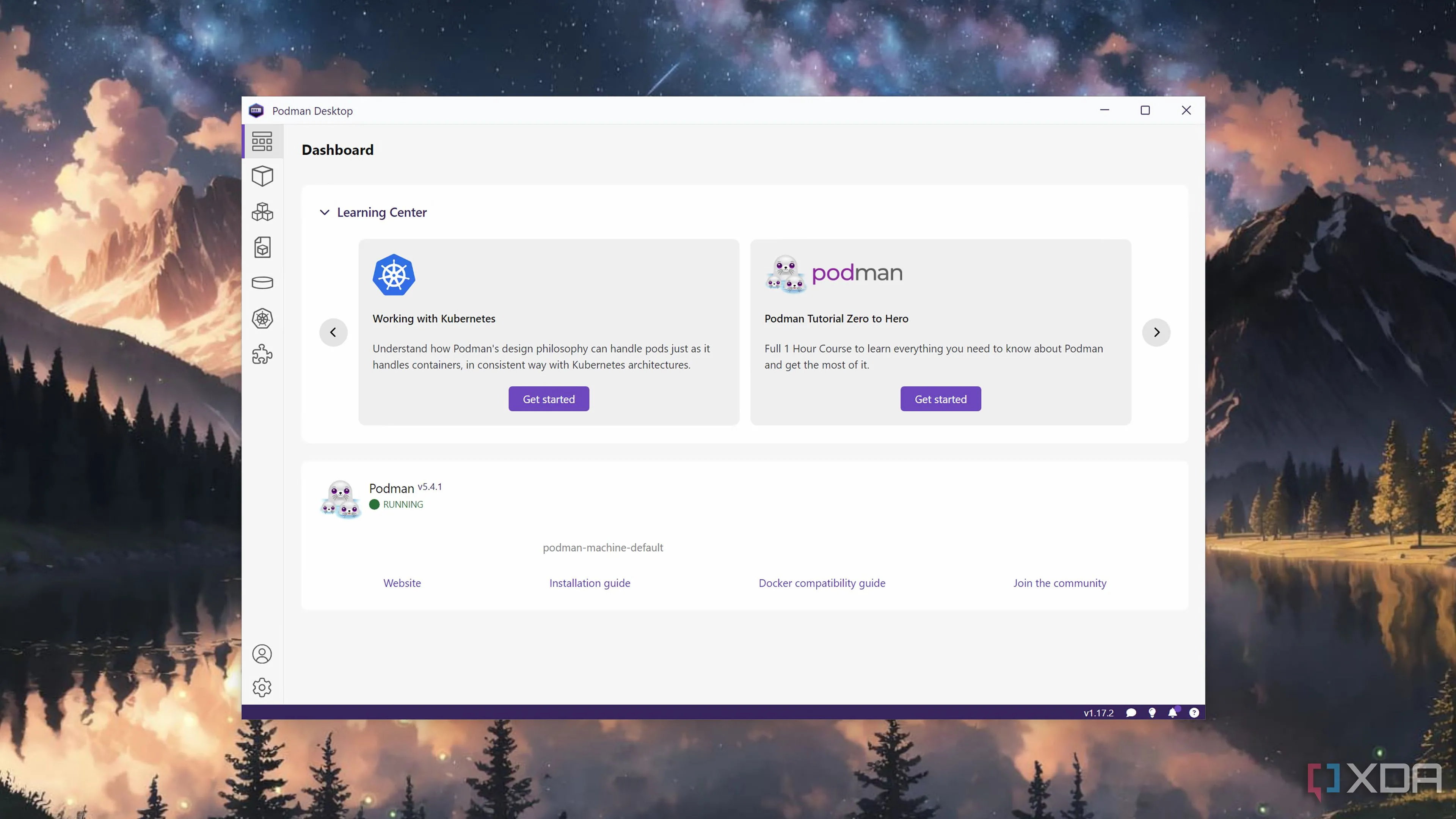Select the Dashboard sidebar icon
The width and height of the screenshot is (1456, 819).
pos(262,141)
